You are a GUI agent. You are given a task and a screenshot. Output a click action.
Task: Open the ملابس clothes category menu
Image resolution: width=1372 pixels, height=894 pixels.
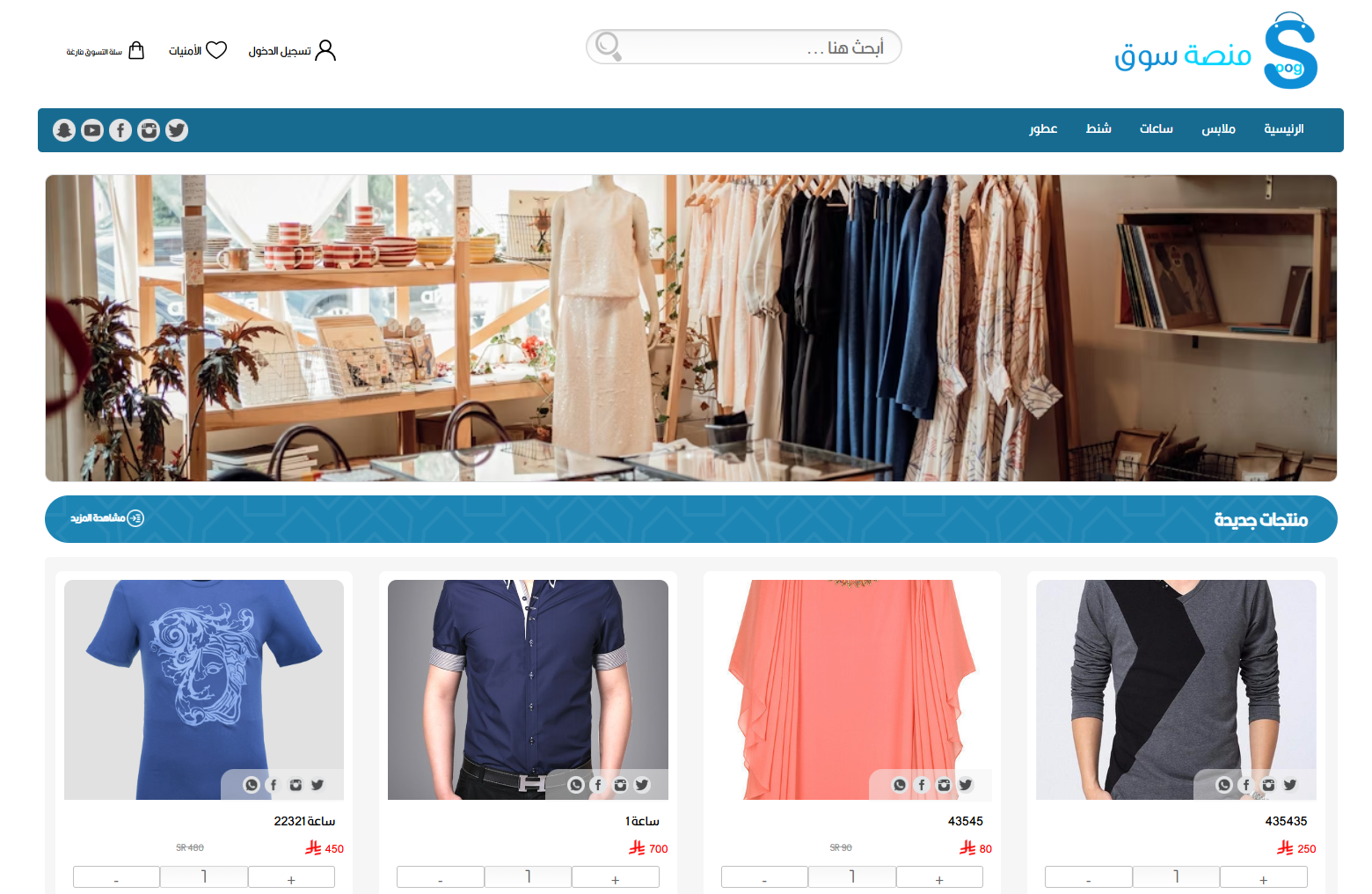point(1218,129)
